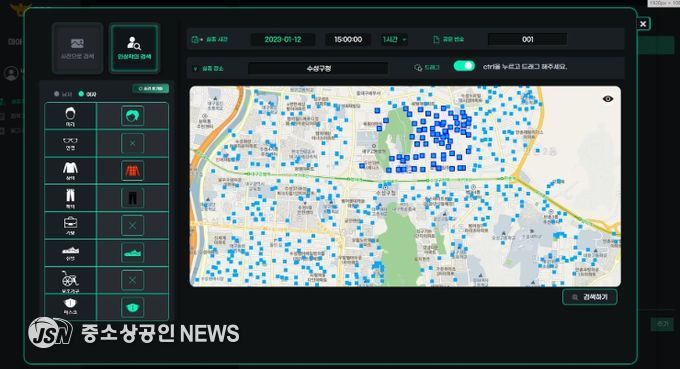Select the red top clothing option
680x369 pixels.
point(132,171)
